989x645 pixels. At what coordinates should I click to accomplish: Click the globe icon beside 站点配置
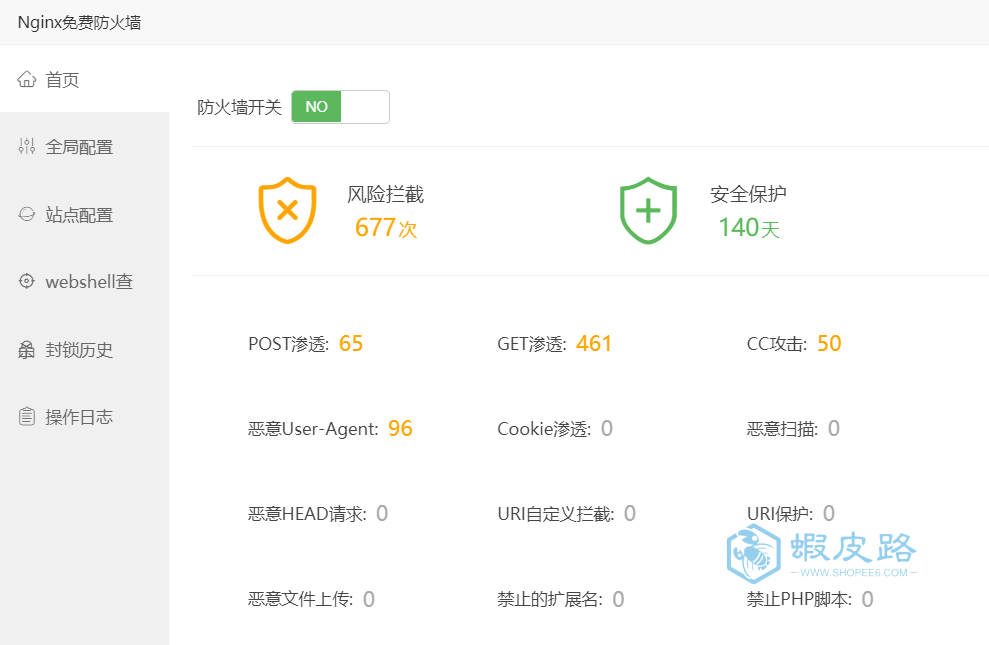coord(26,214)
